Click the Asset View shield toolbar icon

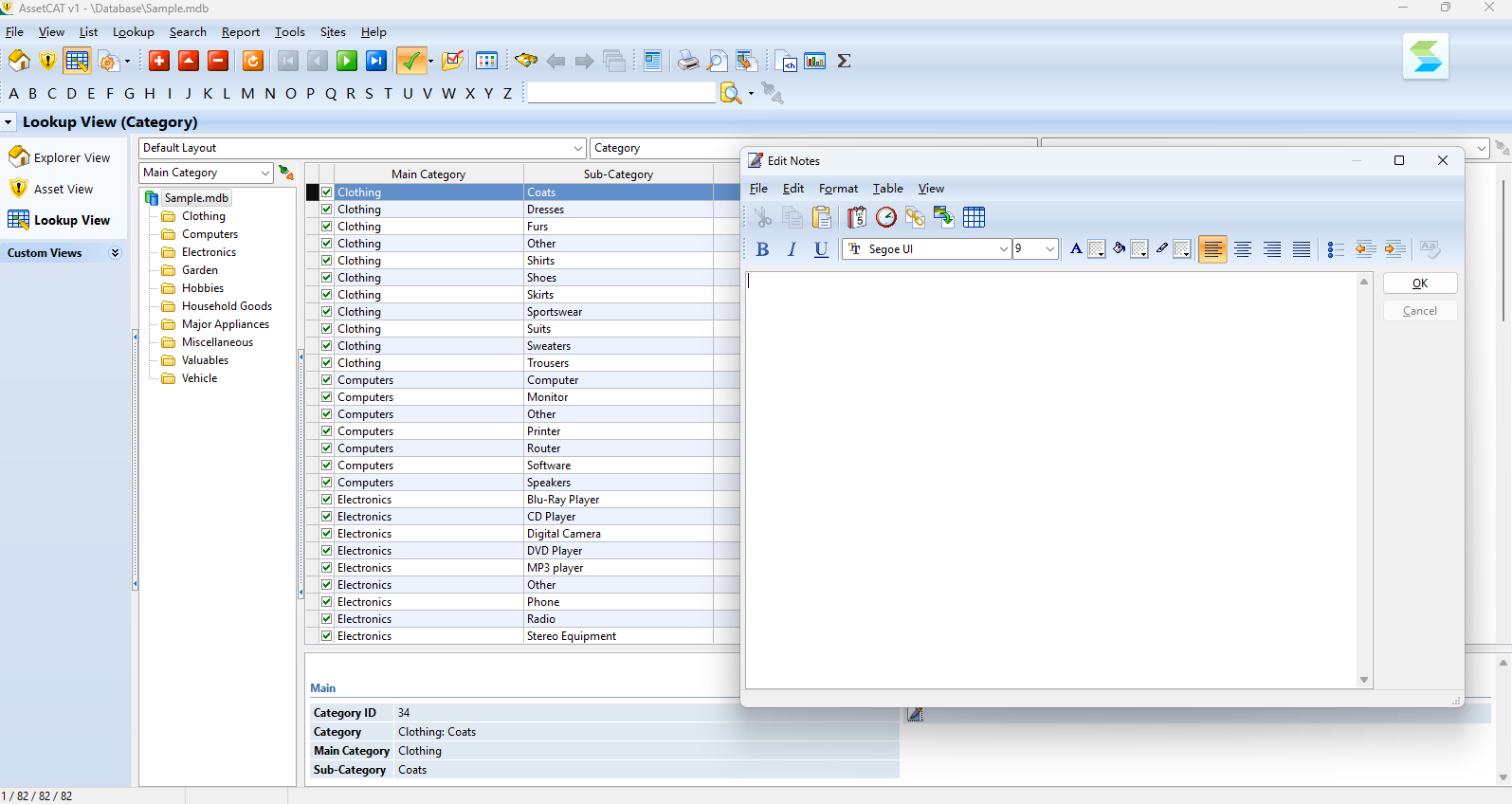(x=47, y=61)
